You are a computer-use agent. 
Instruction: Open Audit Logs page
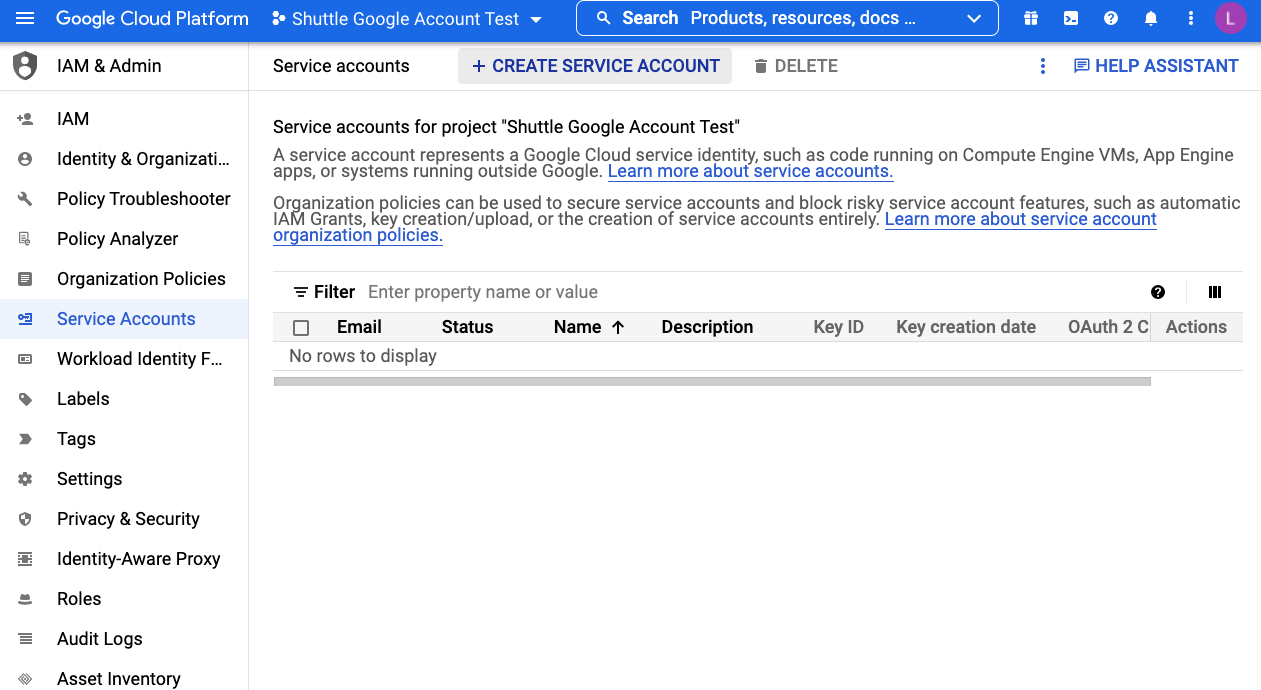100,639
